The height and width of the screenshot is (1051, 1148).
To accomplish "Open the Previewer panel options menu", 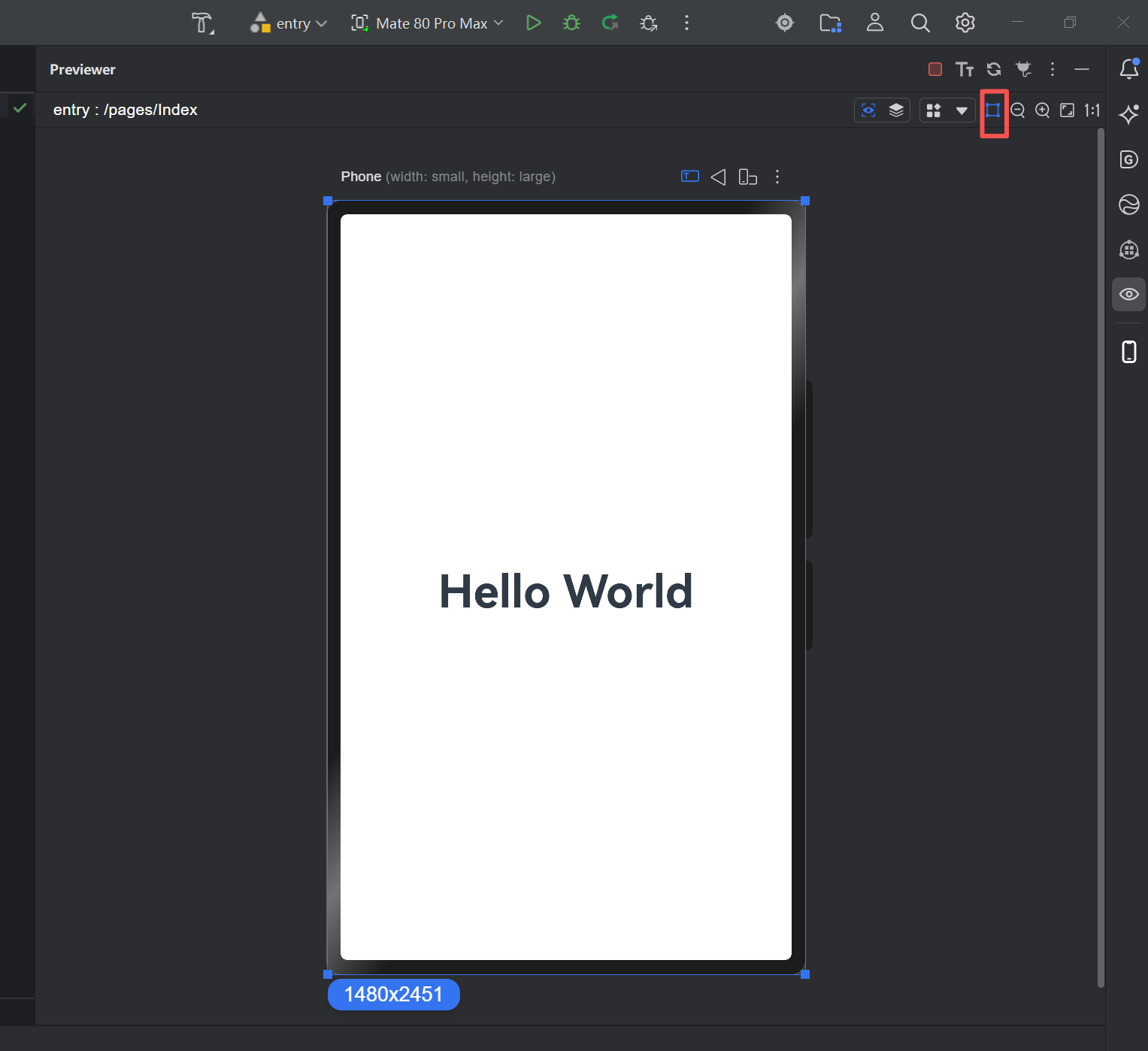I will point(1053,69).
